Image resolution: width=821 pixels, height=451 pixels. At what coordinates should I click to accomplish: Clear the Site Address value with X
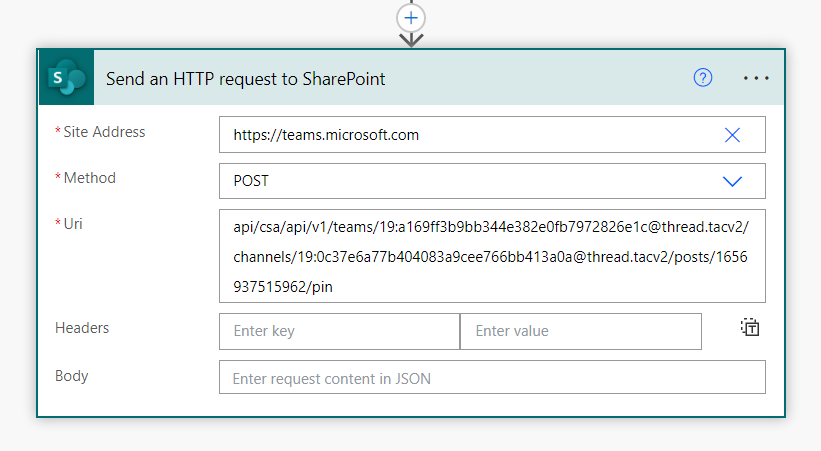[732, 135]
